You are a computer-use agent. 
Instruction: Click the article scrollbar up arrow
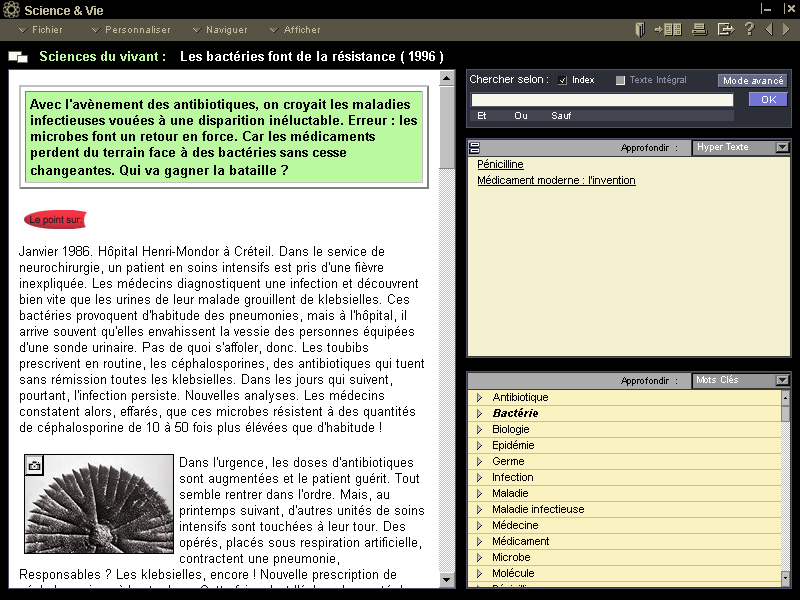pyautogui.click(x=446, y=78)
